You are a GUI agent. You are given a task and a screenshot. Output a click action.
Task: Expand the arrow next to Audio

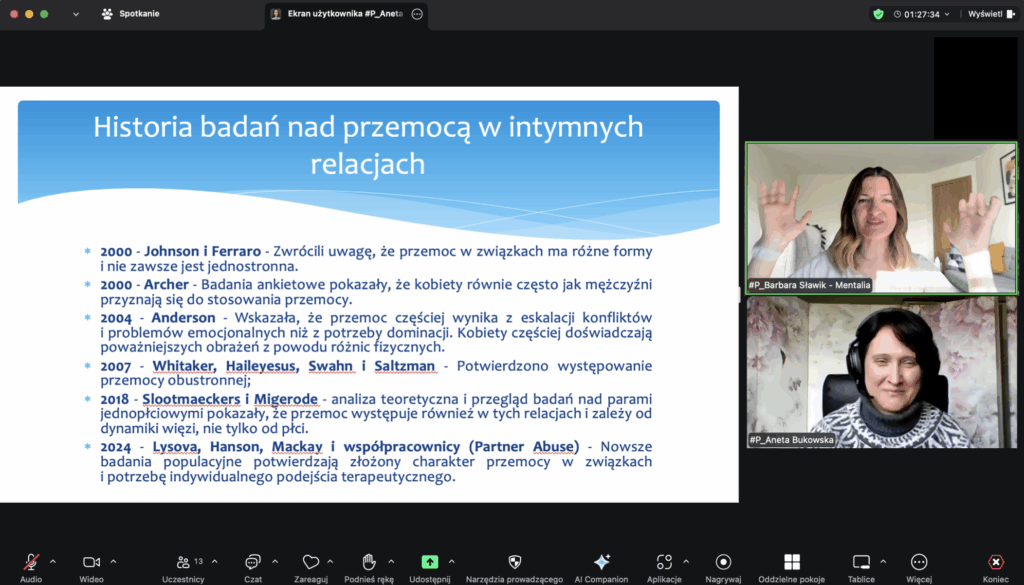pos(53,561)
